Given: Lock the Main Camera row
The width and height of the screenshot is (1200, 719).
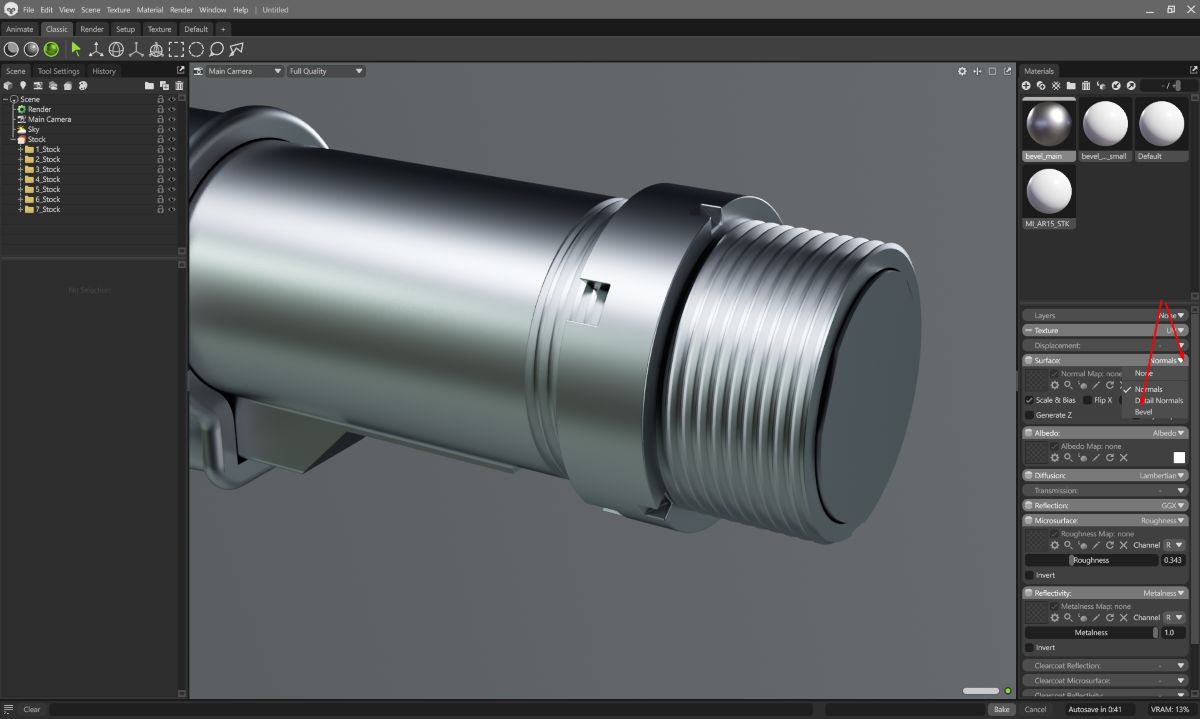Looking at the screenshot, I should click(160, 119).
